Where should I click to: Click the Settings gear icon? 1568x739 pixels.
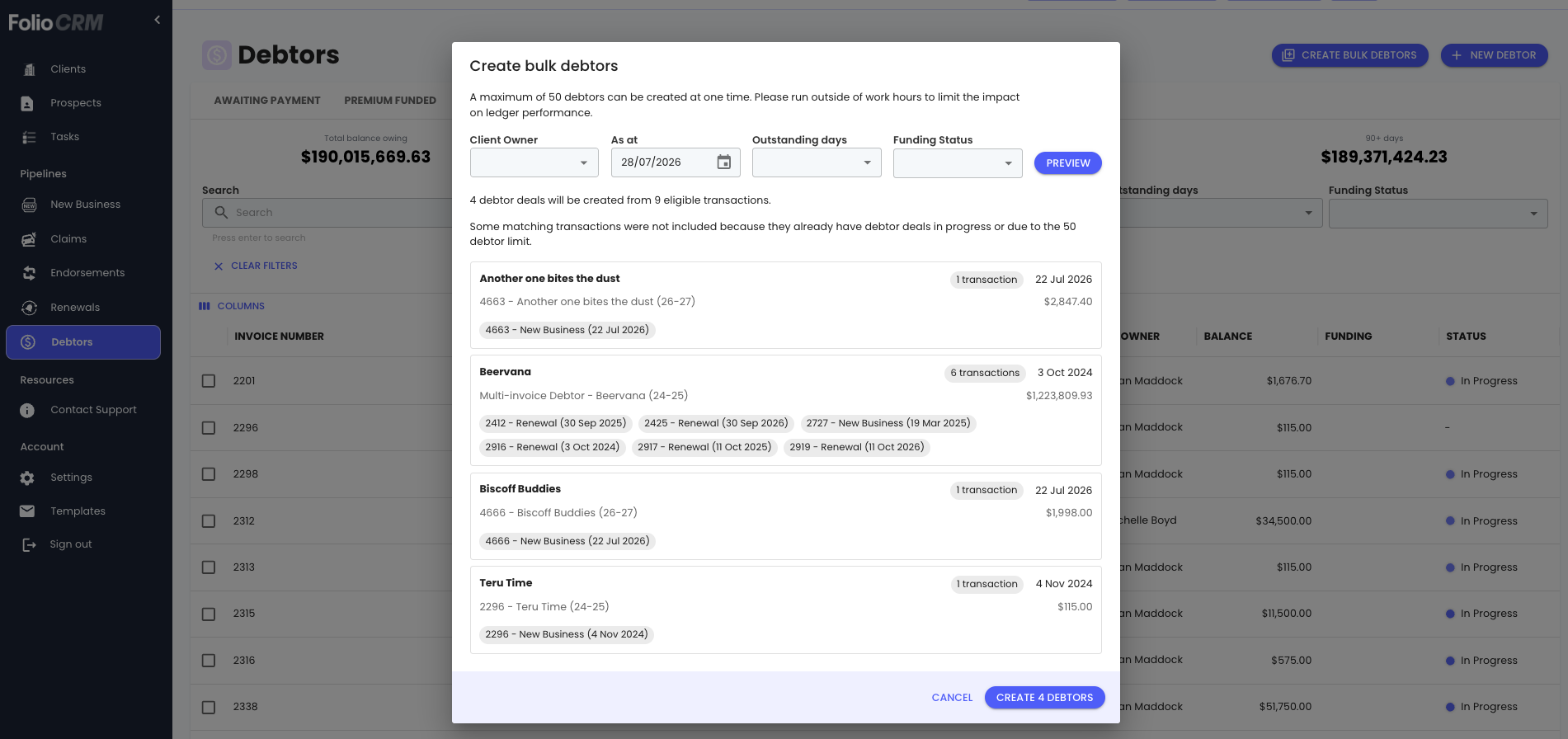[27, 478]
